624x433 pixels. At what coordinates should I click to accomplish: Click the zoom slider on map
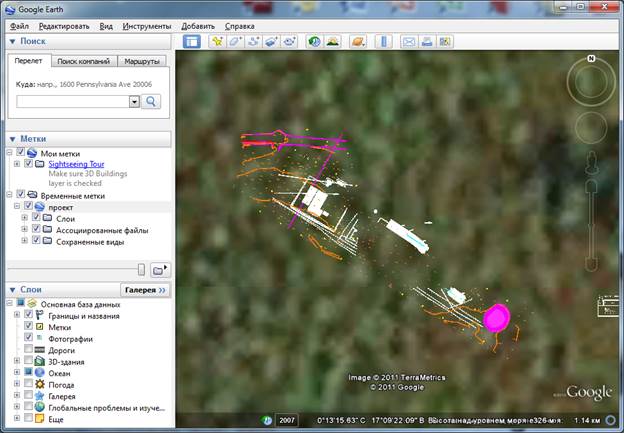click(x=591, y=225)
